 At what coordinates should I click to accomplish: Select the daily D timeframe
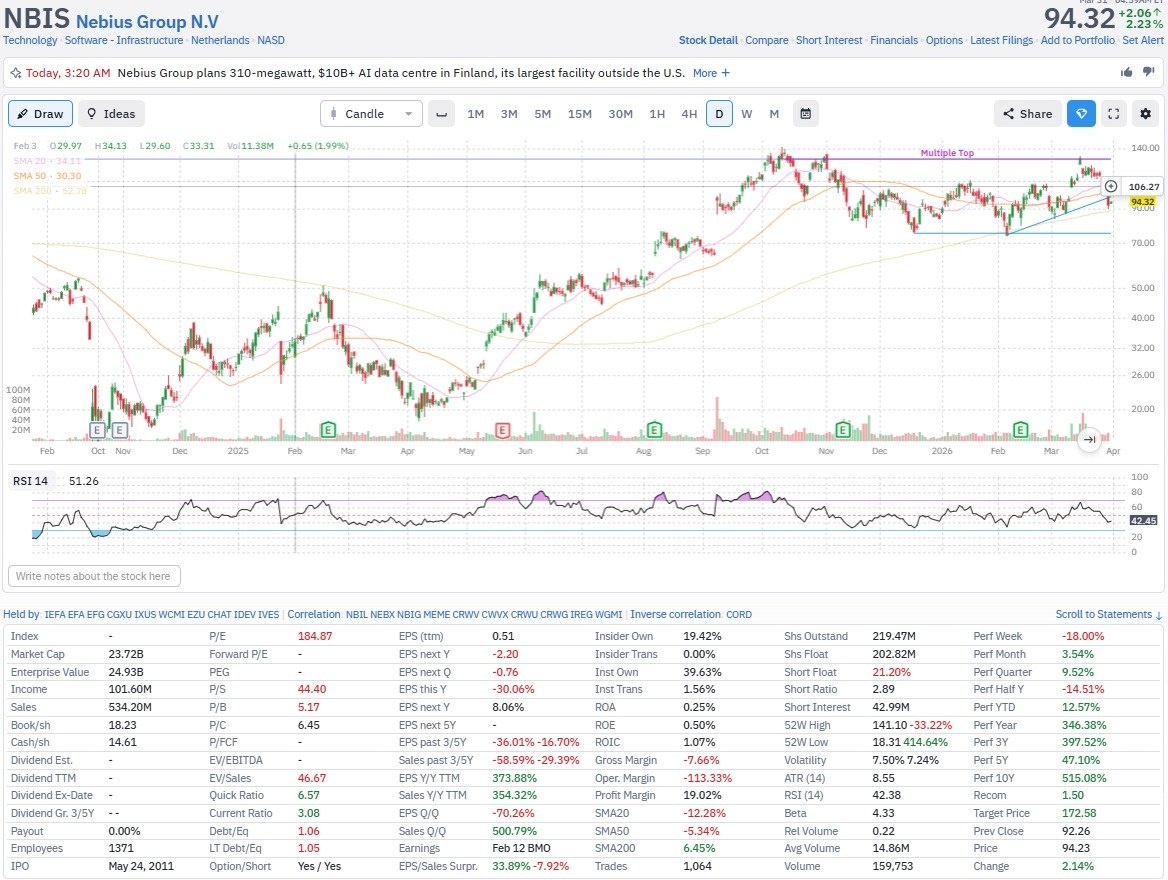(719, 114)
